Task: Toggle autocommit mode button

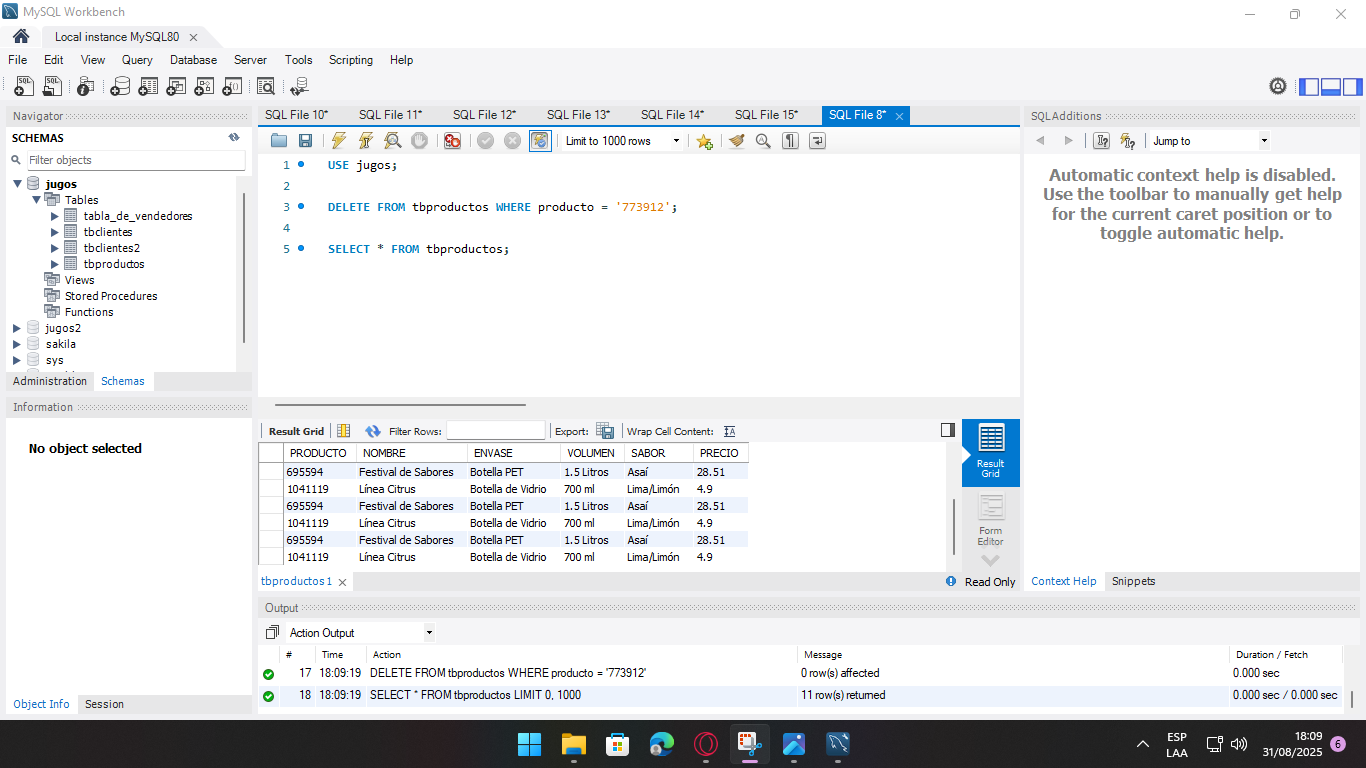Action: (540, 141)
